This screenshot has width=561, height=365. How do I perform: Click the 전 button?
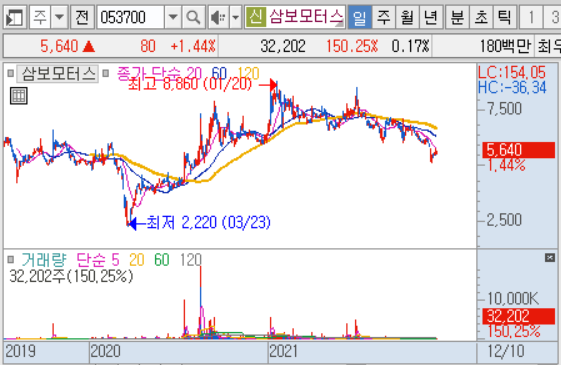(x=82, y=17)
